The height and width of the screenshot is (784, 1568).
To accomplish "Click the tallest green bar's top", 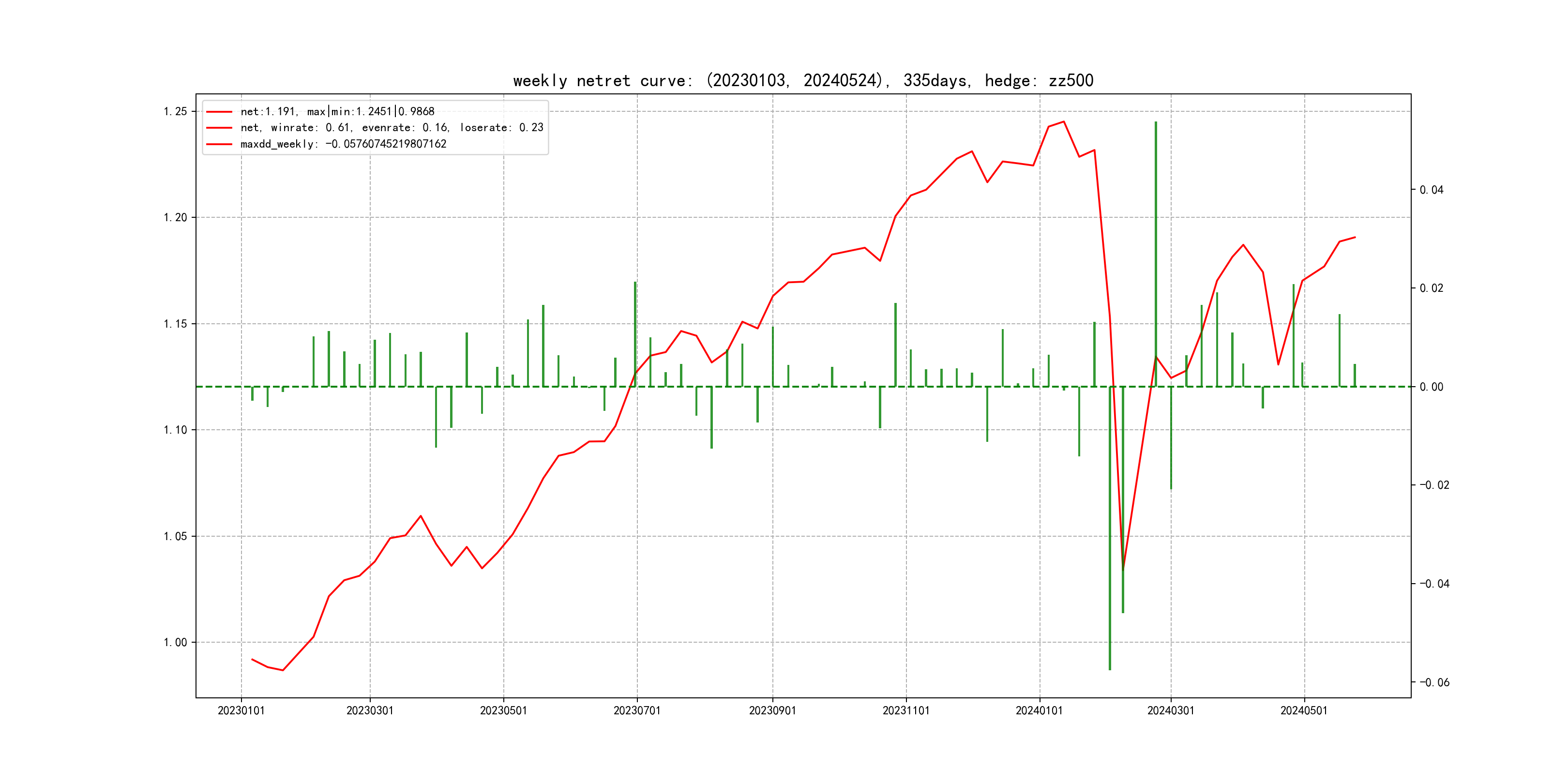I will pos(1155,123).
